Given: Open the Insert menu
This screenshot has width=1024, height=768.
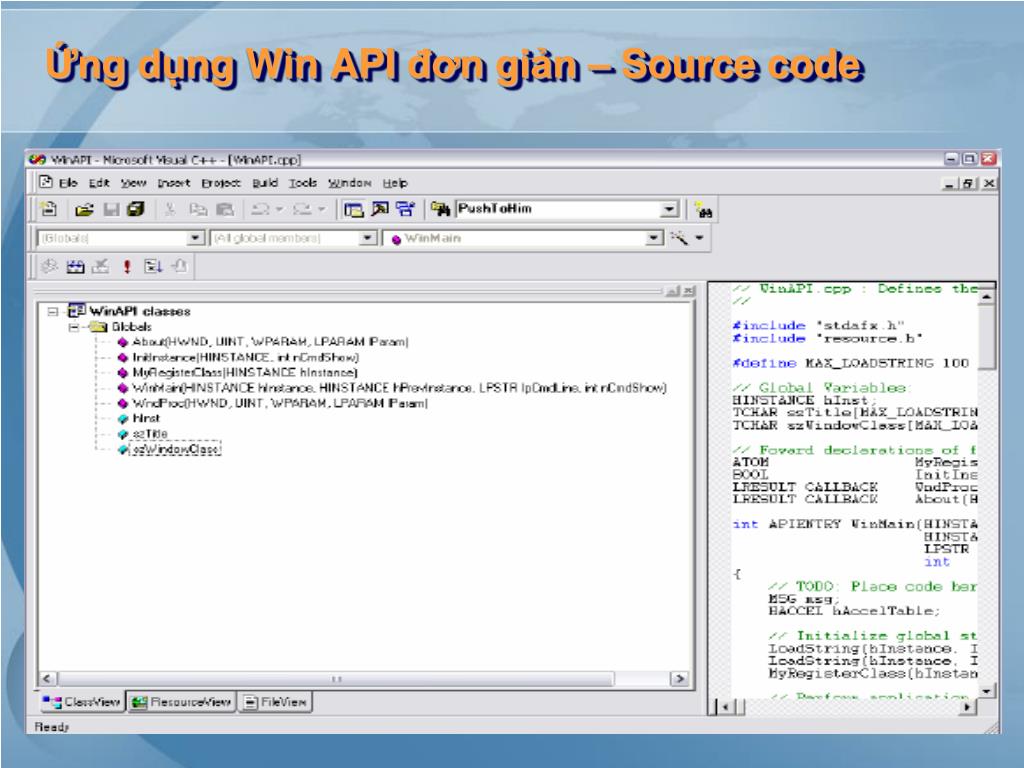Looking at the screenshot, I should [174, 183].
